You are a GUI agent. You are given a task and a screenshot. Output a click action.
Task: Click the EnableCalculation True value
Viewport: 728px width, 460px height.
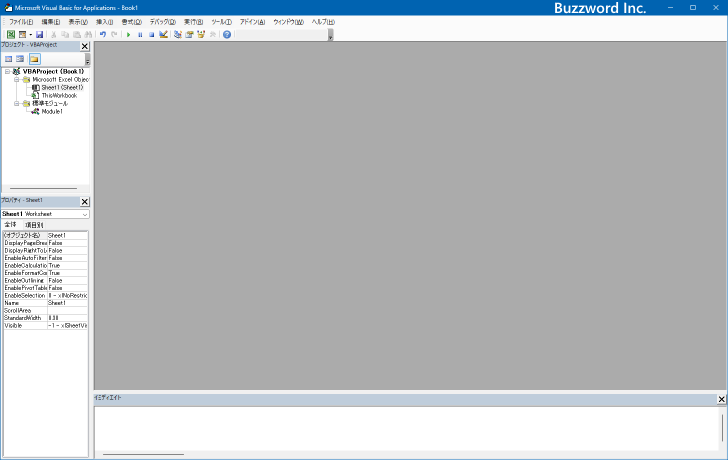pos(67,266)
